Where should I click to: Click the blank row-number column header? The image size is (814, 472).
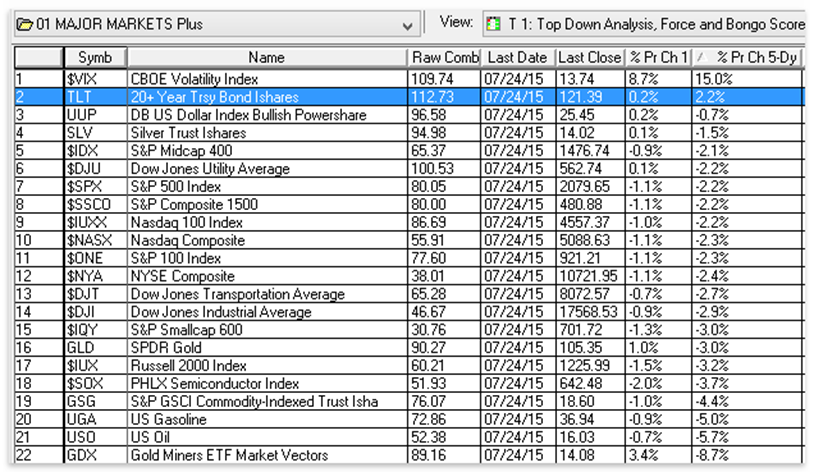tap(39, 57)
